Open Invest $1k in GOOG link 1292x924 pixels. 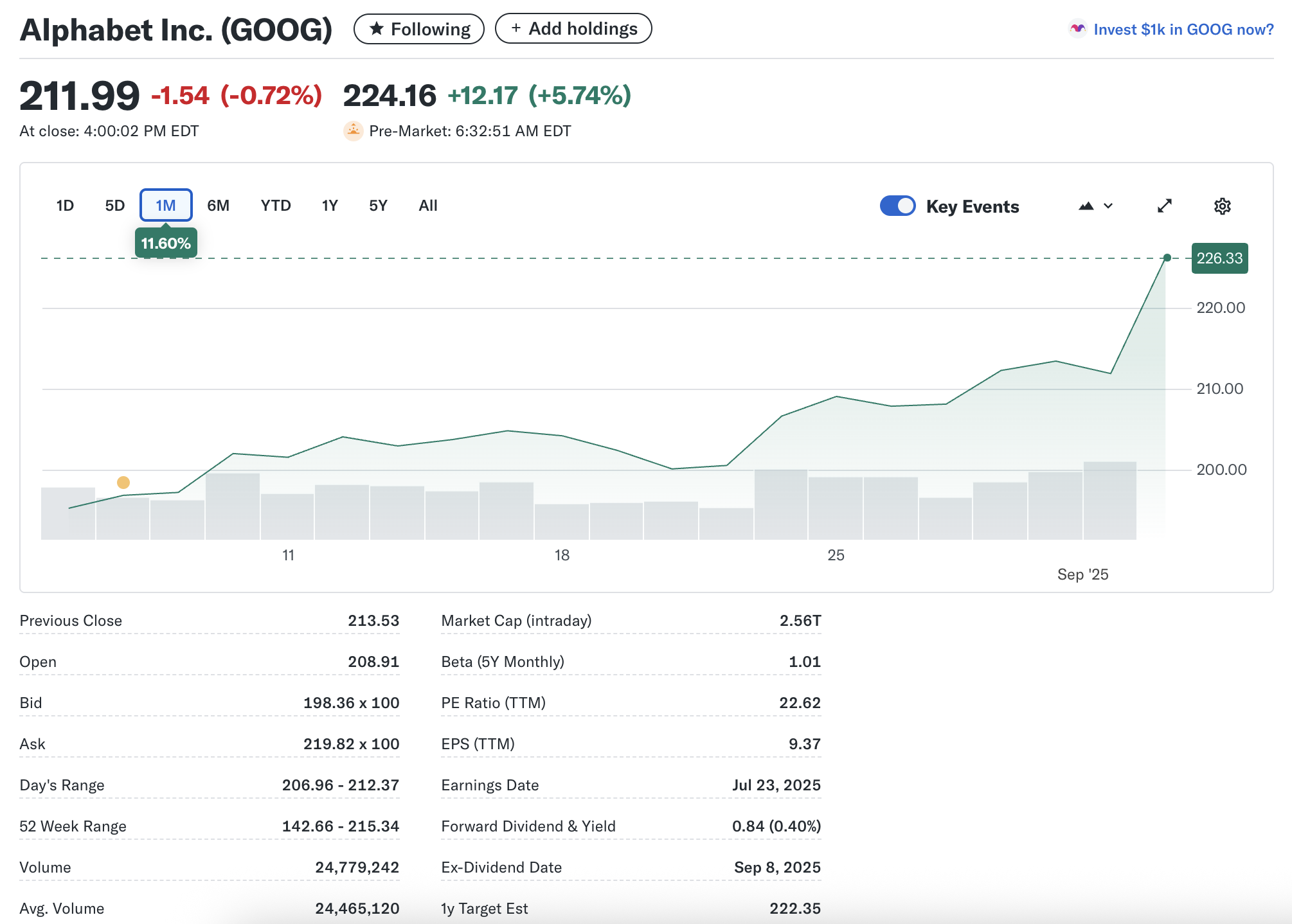pyautogui.click(x=1183, y=30)
